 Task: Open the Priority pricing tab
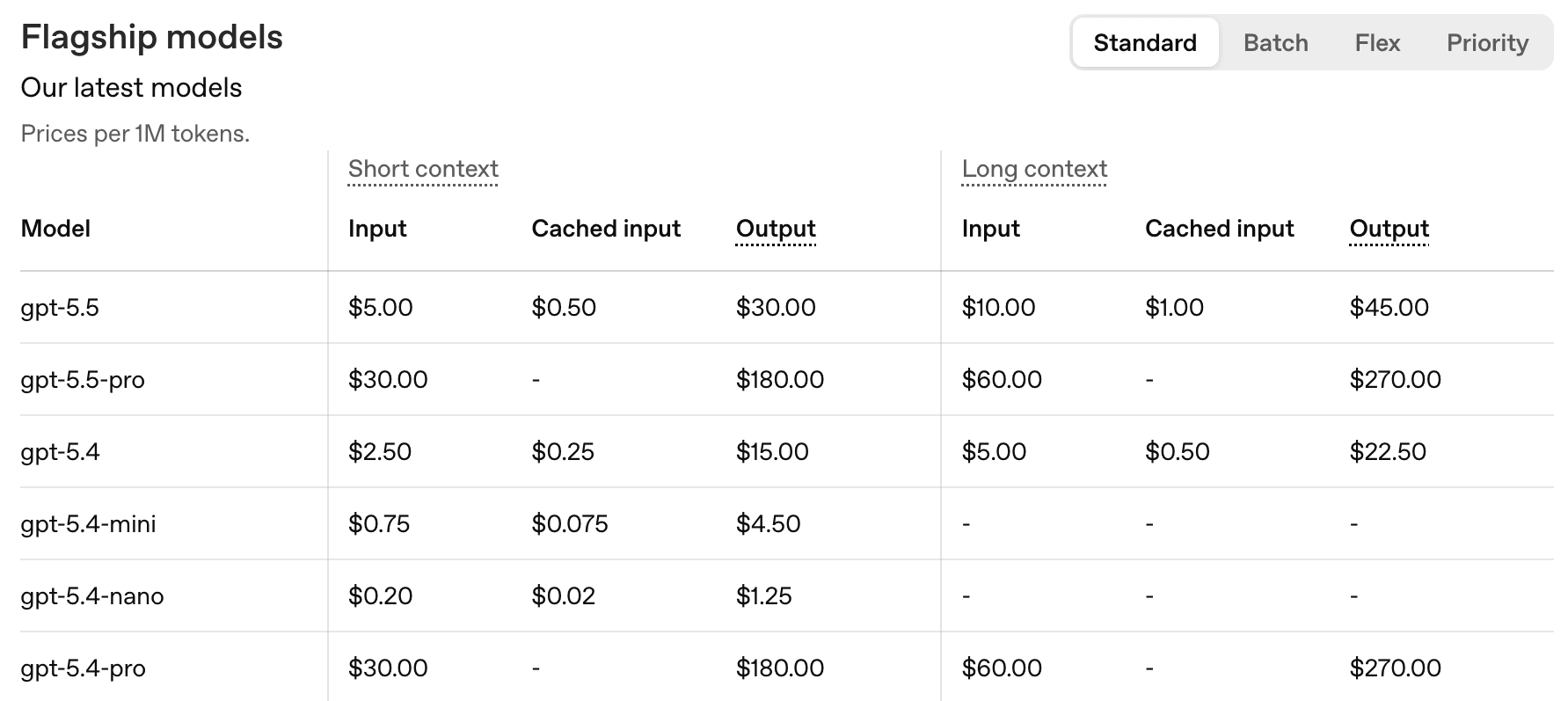coord(1487,42)
